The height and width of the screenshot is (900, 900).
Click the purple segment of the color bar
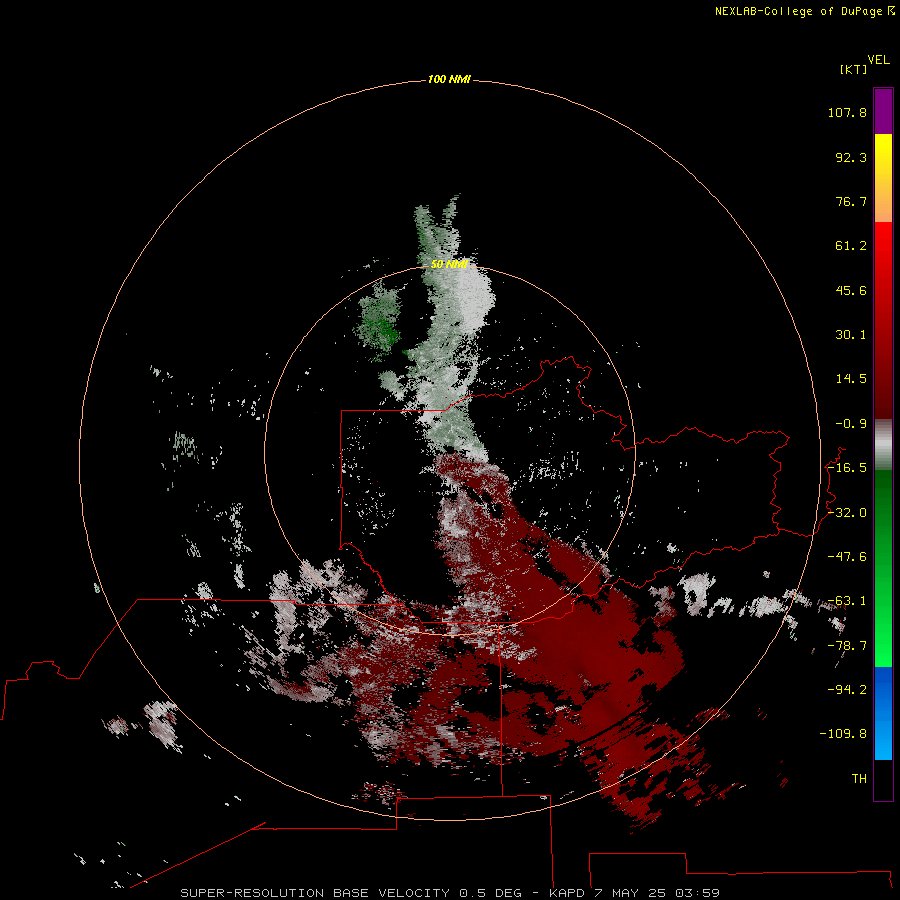pos(883,111)
